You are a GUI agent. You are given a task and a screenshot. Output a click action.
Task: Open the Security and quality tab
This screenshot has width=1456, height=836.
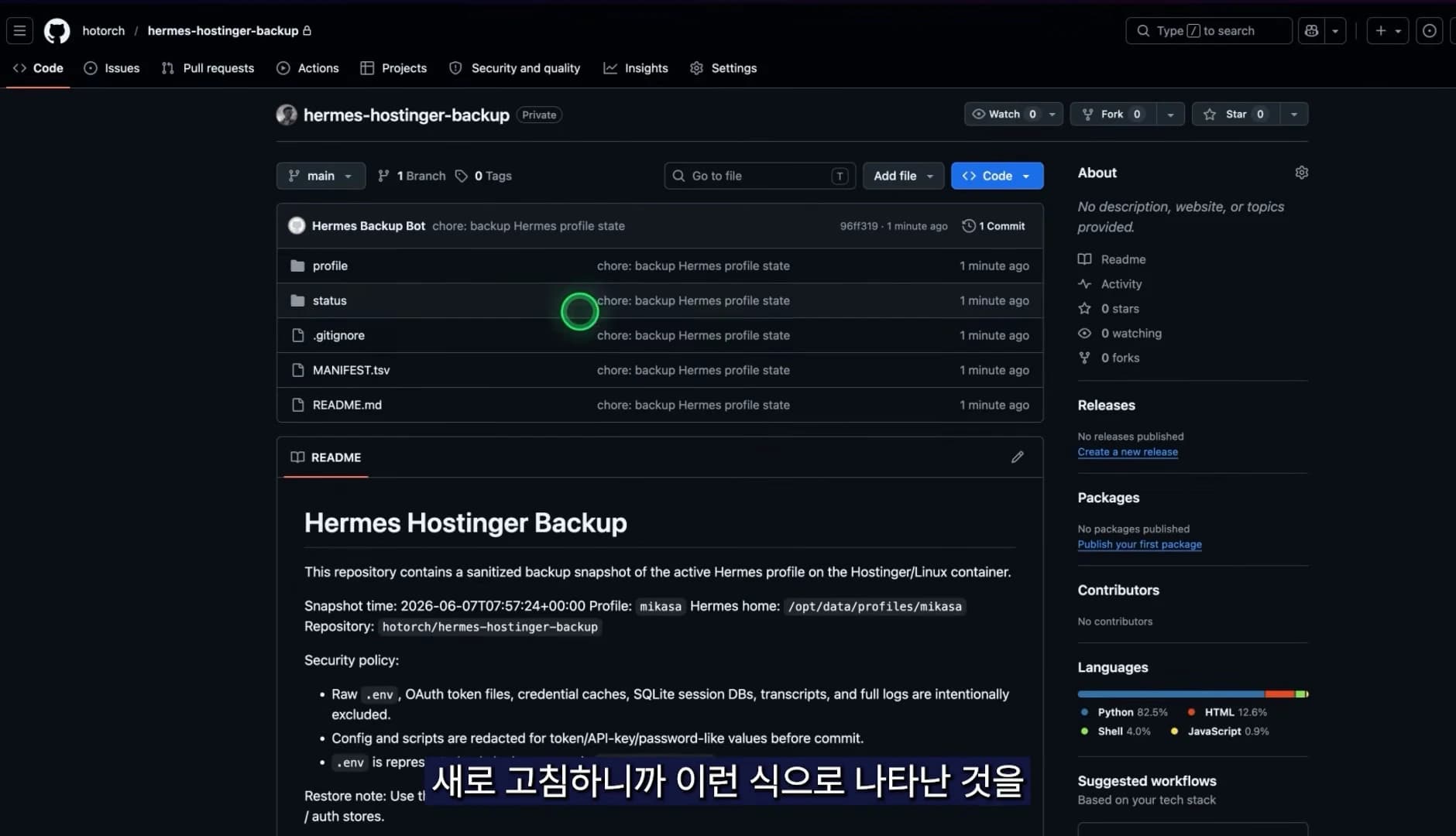click(x=514, y=68)
